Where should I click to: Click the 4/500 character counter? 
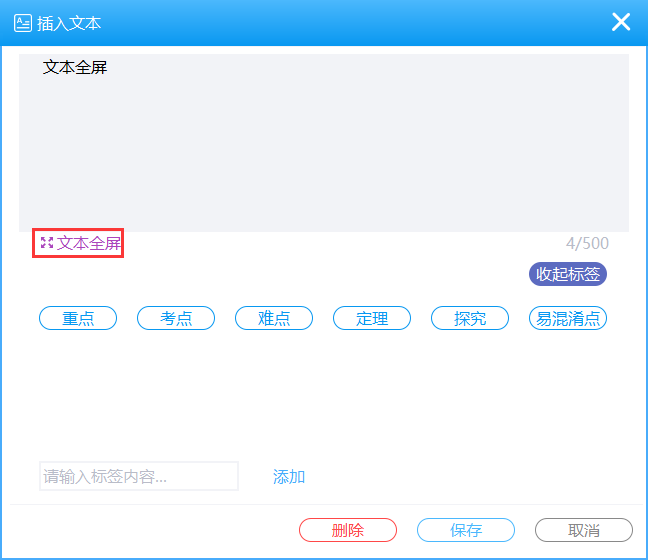point(587,243)
